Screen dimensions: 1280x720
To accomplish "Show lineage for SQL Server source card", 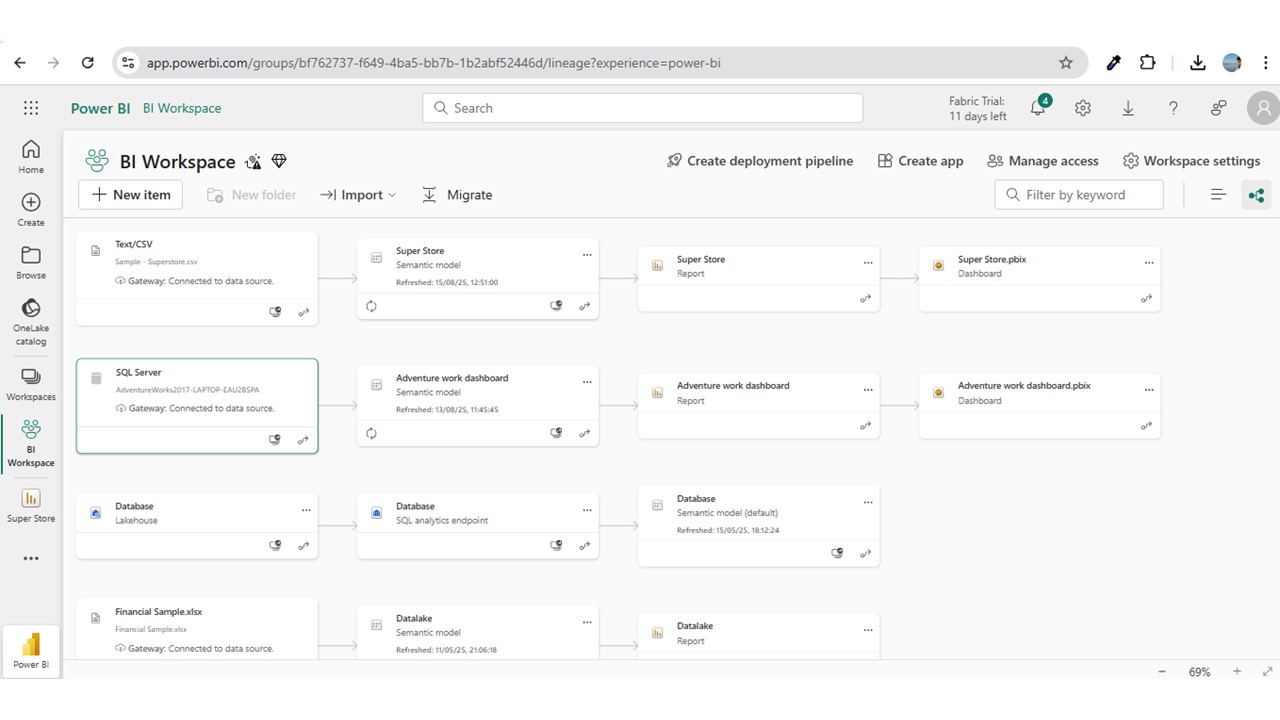I will tap(304, 439).
